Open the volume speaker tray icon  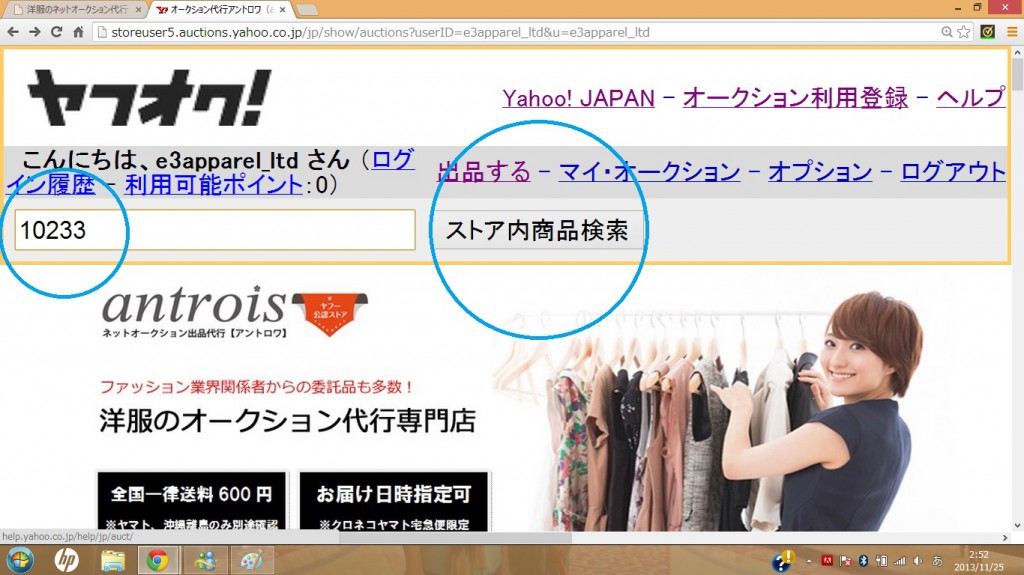point(918,561)
